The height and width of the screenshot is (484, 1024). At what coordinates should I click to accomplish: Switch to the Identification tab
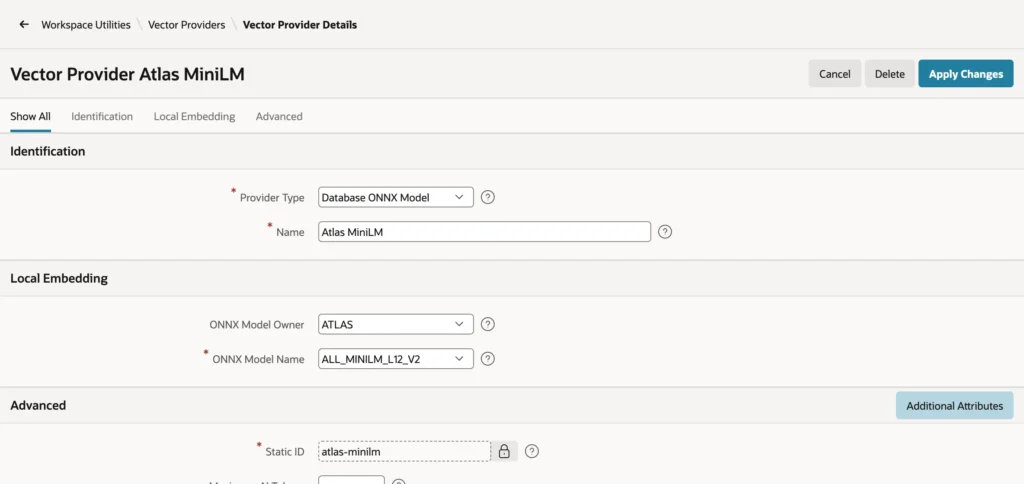102,116
